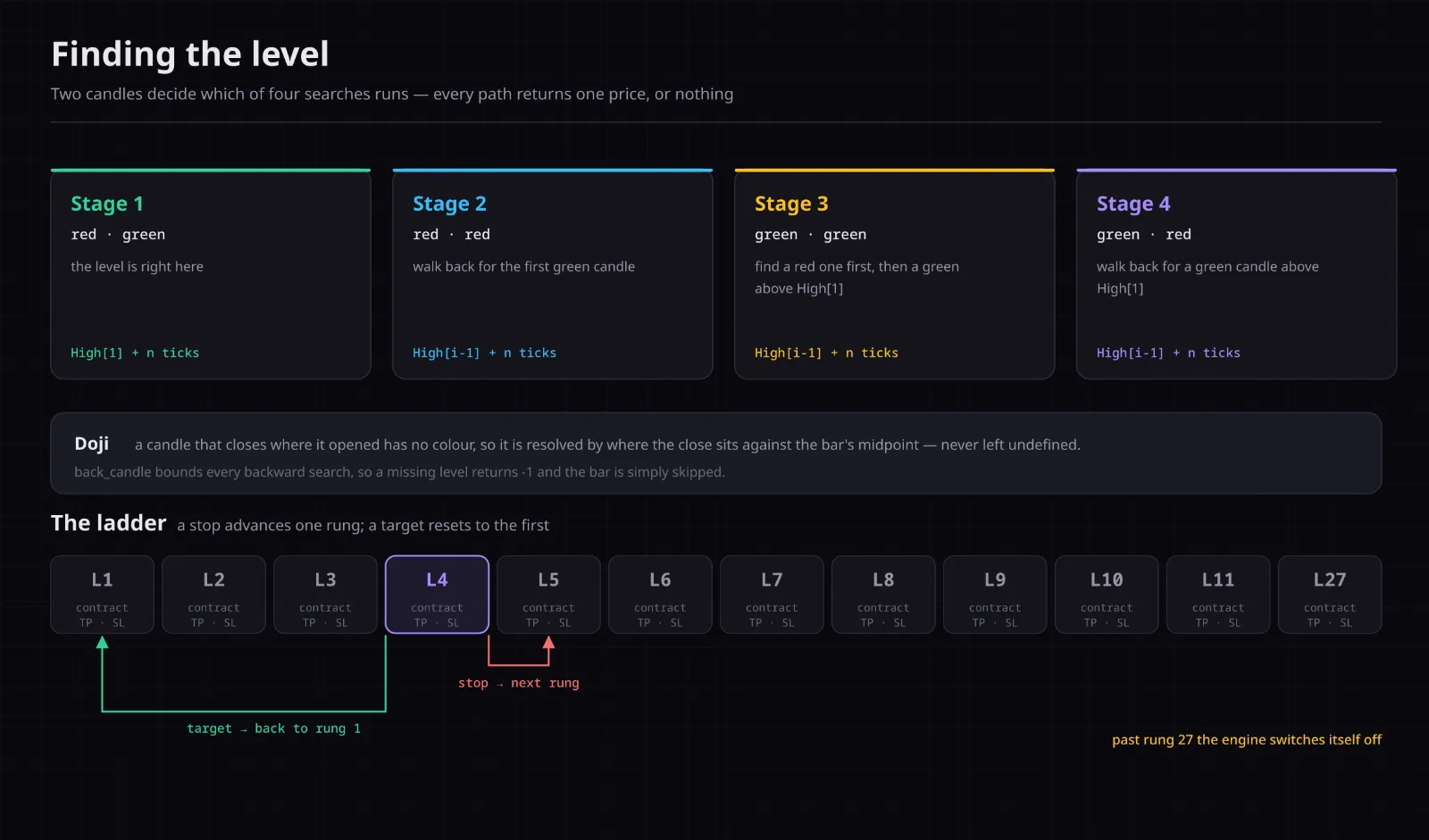Open the Doji explanation panel
The width and height of the screenshot is (1429, 840).
point(716,453)
